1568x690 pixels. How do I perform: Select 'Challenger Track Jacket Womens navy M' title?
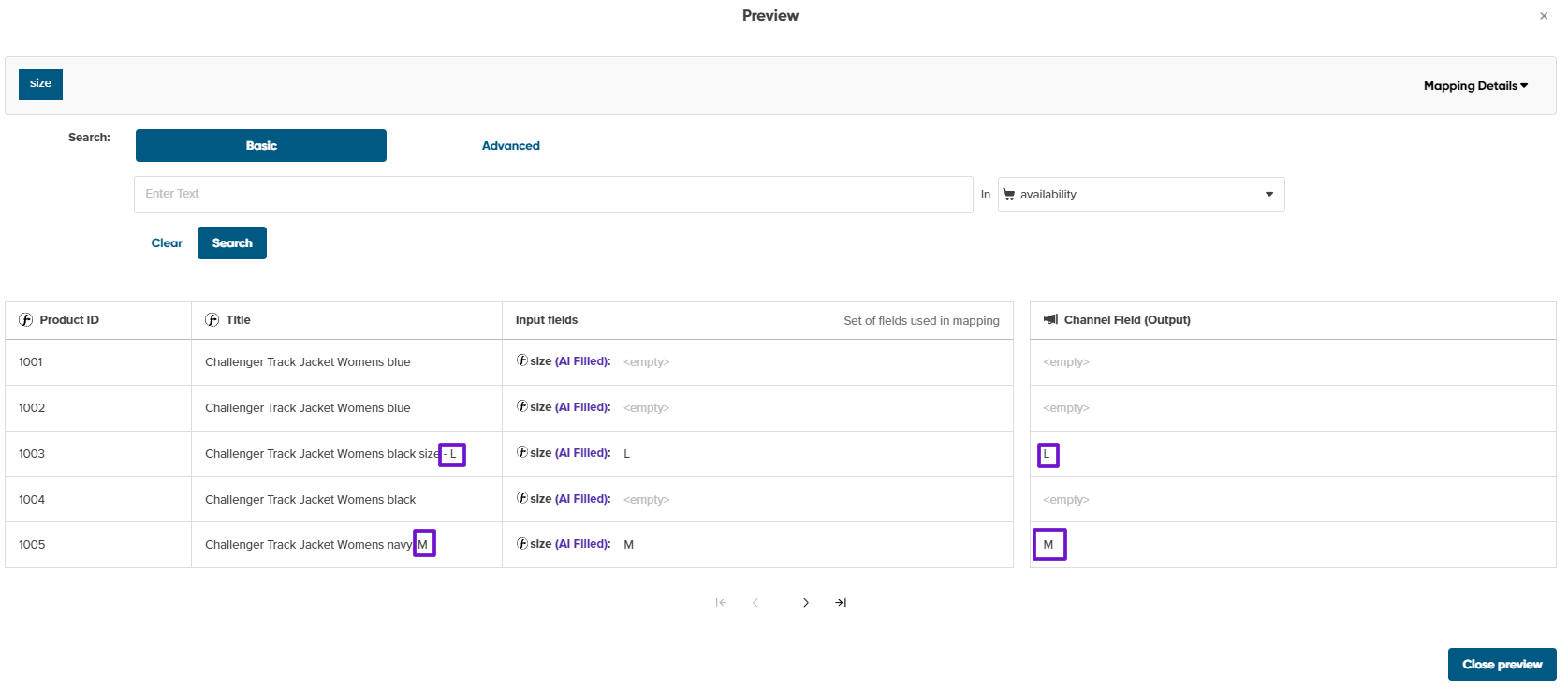coord(316,545)
